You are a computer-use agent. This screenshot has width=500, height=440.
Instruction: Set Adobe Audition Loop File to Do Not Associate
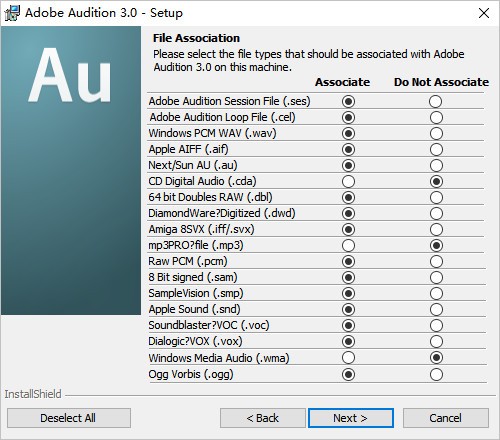(x=436, y=117)
